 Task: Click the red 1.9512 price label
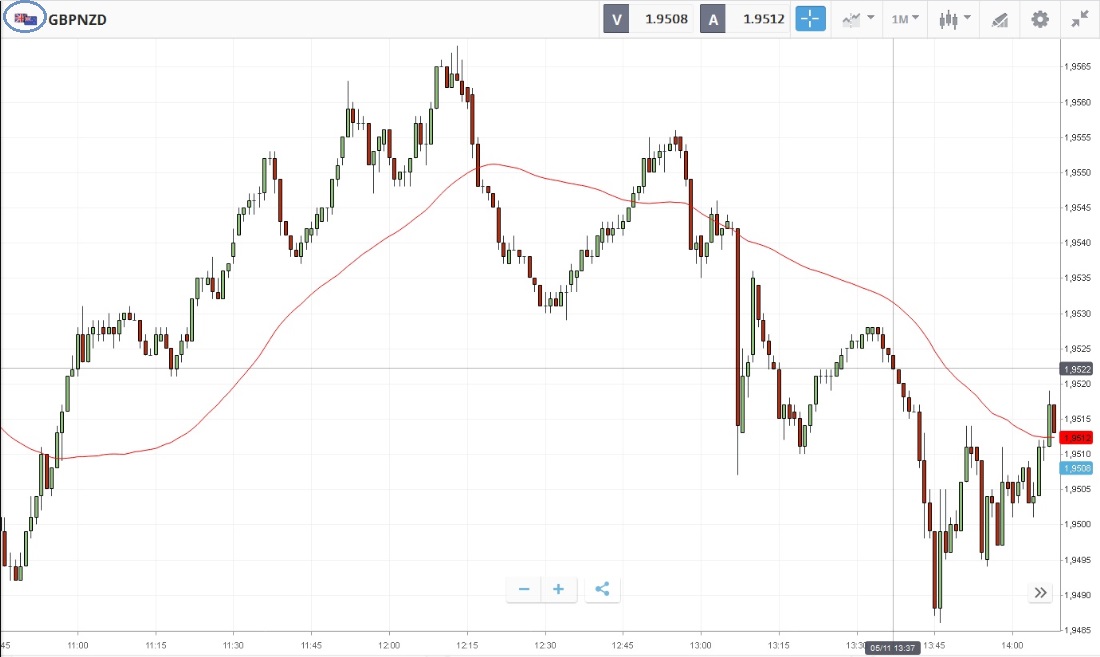pyautogui.click(x=1077, y=438)
